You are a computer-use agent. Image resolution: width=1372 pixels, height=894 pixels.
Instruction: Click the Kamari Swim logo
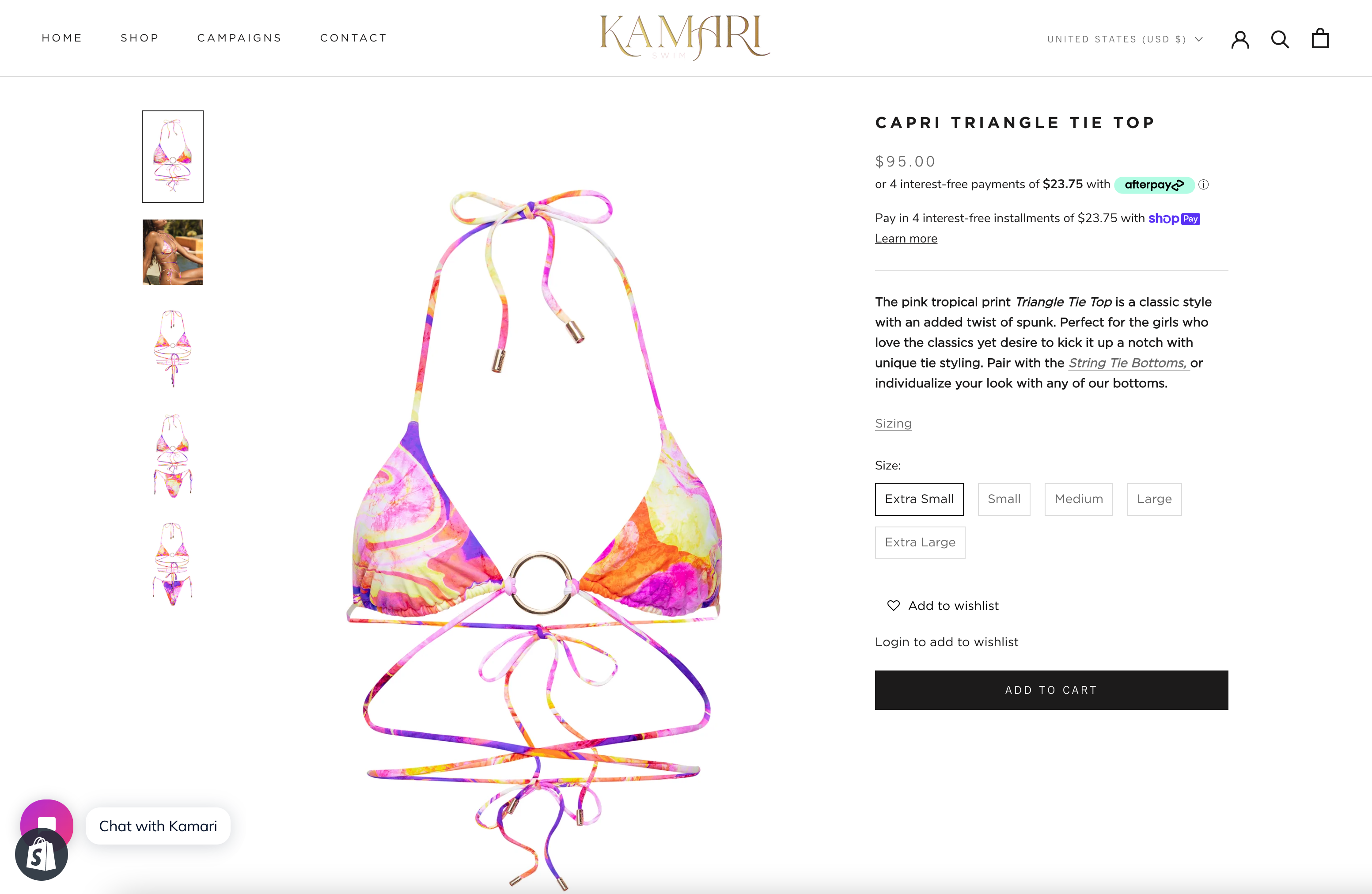(x=685, y=38)
